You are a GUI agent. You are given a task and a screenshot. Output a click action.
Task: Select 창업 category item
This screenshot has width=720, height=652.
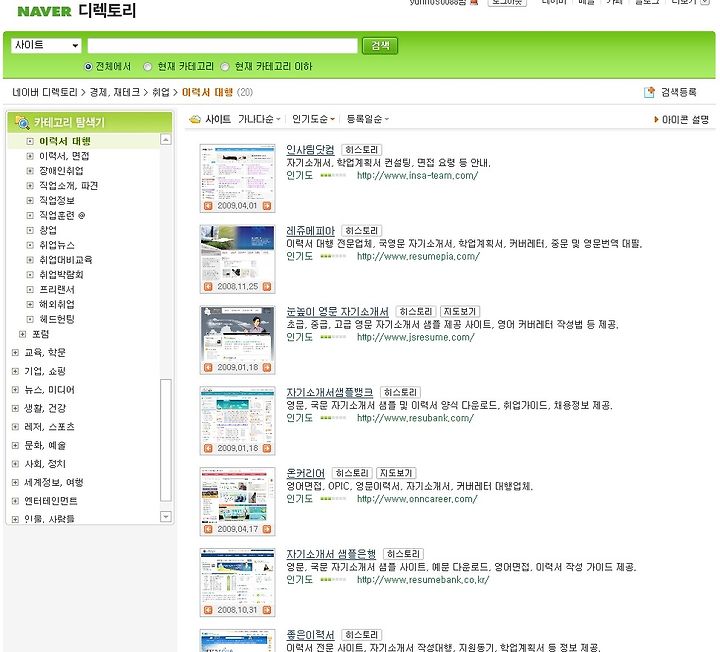click(48, 230)
